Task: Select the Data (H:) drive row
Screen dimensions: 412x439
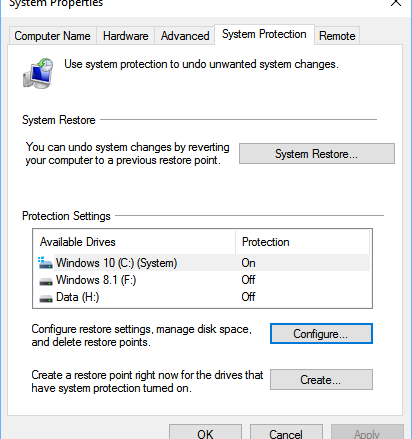Action: [203, 297]
